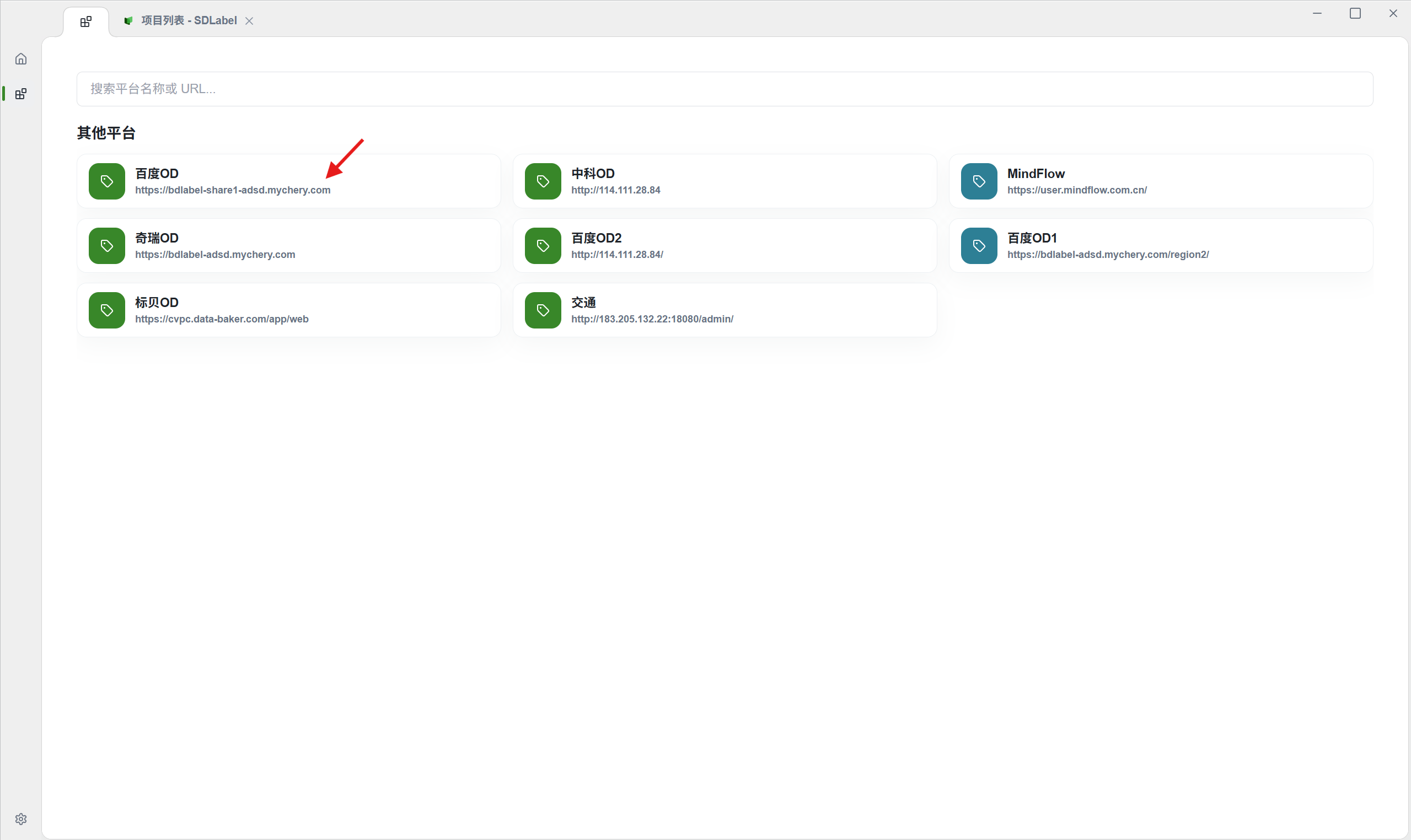Click the green tag icon of 奇瑞OD
The width and height of the screenshot is (1411, 840).
point(107,246)
